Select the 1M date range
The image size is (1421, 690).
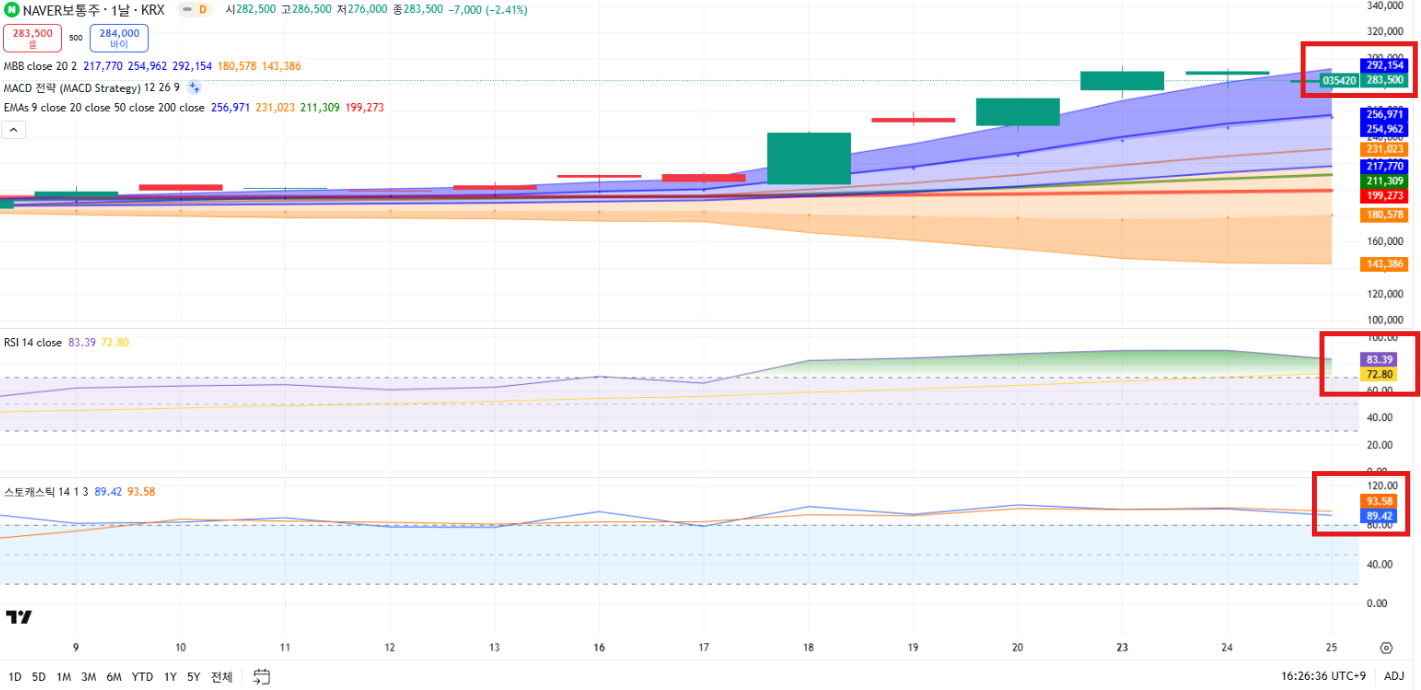(x=63, y=677)
